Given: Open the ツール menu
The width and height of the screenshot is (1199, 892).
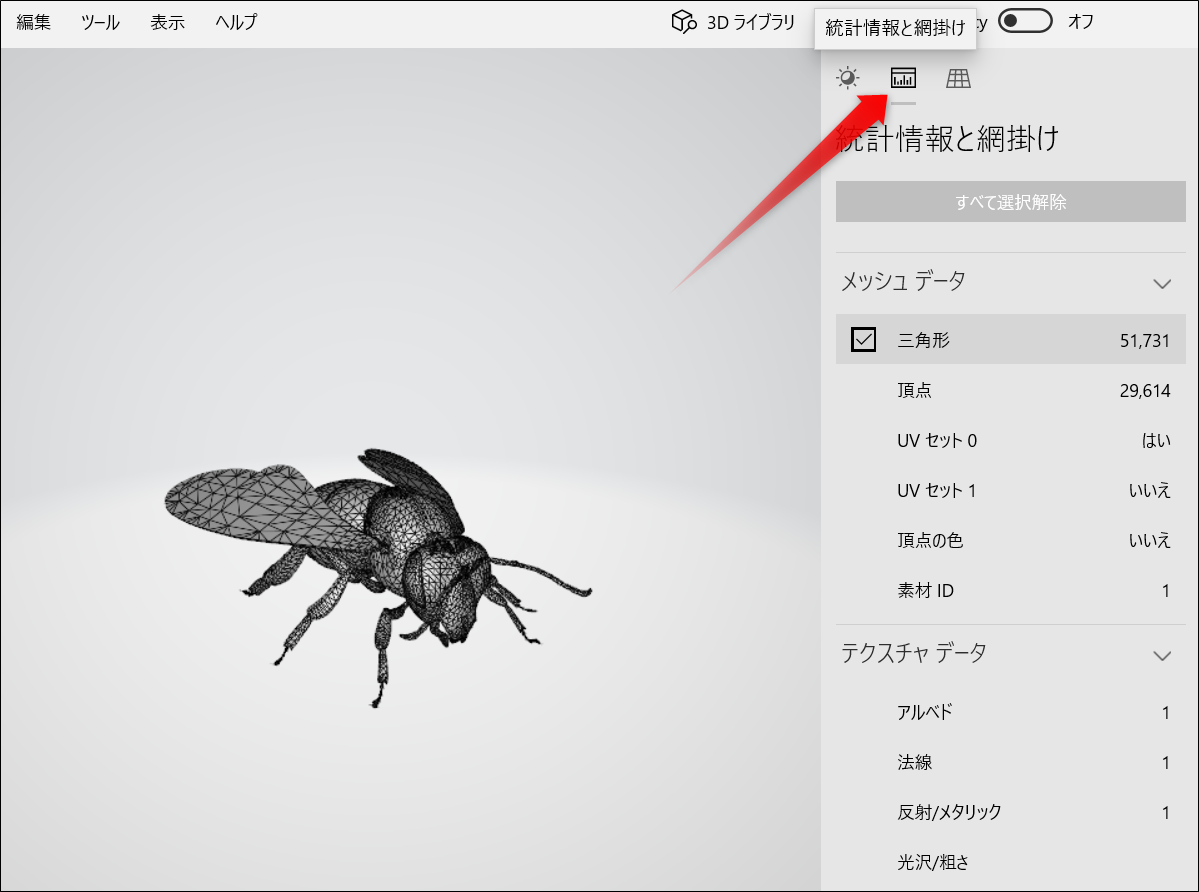Looking at the screenshot, I should coord(100,22).
